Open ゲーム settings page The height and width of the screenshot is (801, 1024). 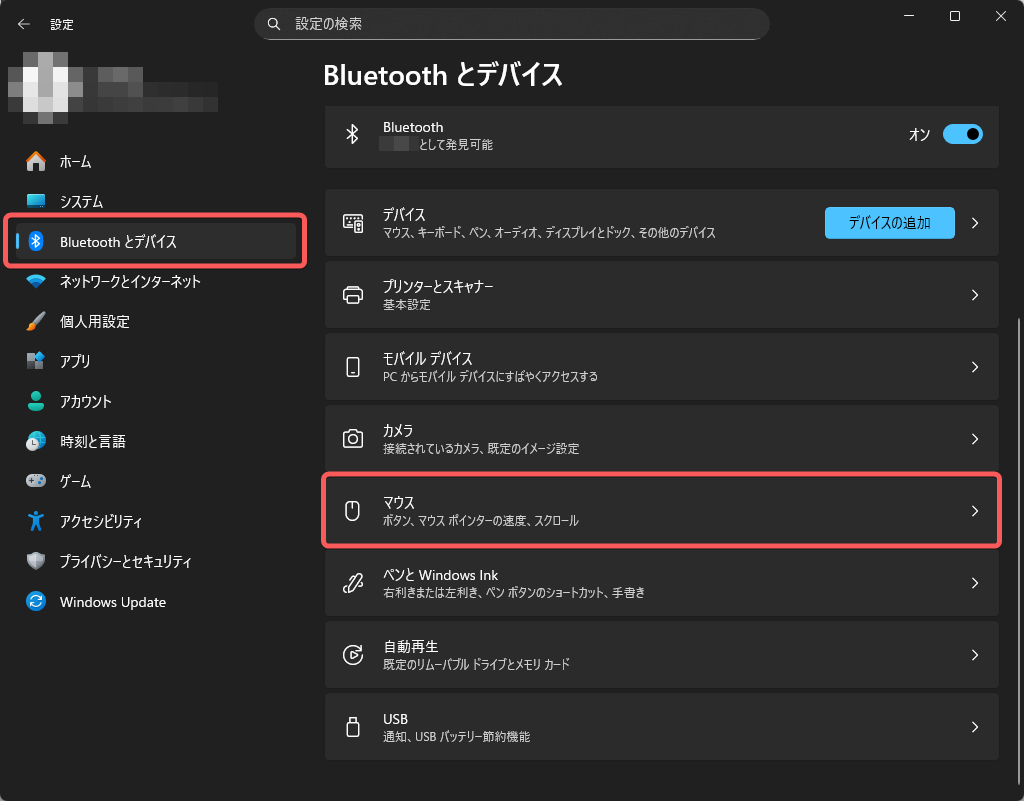tap(155, 481)
